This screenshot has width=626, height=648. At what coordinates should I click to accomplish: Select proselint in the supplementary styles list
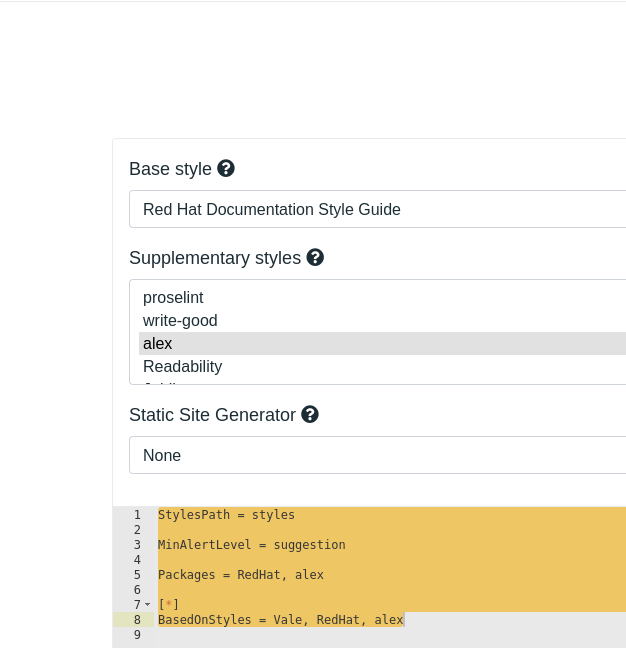[x=173, y=297]
